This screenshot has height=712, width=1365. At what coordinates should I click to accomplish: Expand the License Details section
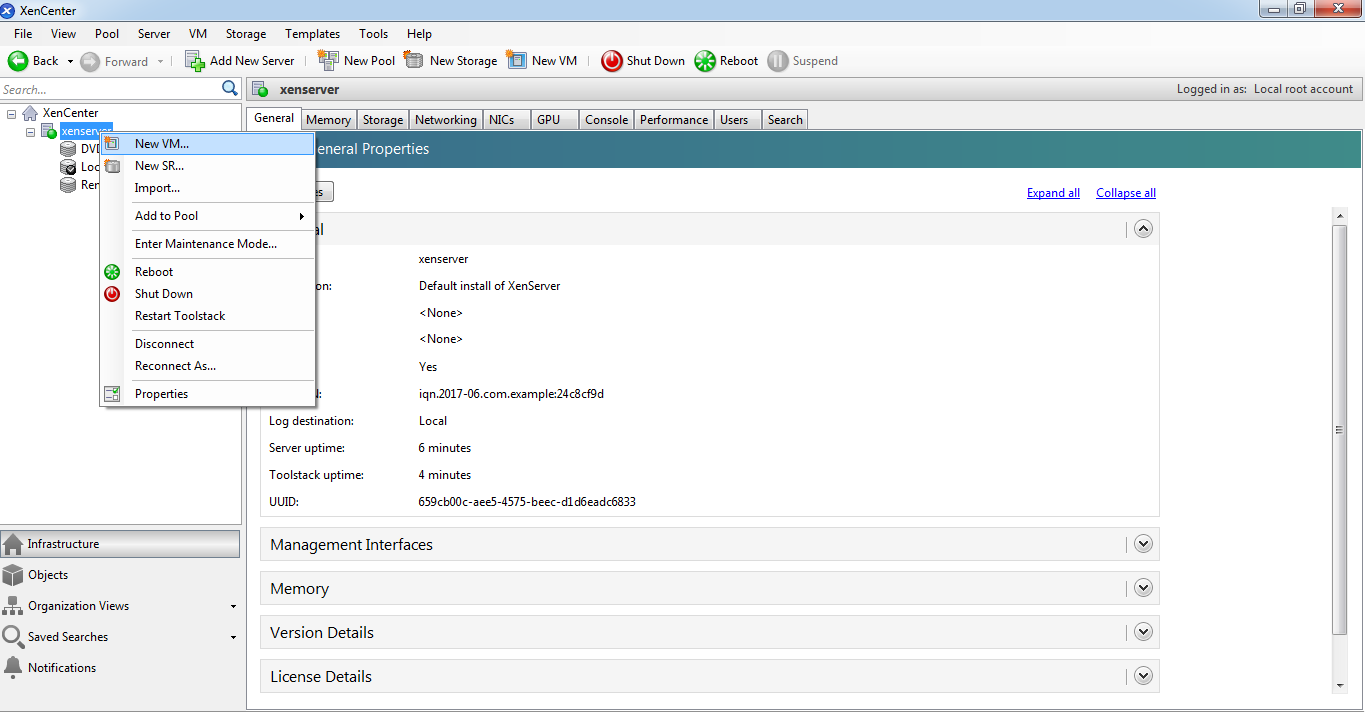(1144, 677)
